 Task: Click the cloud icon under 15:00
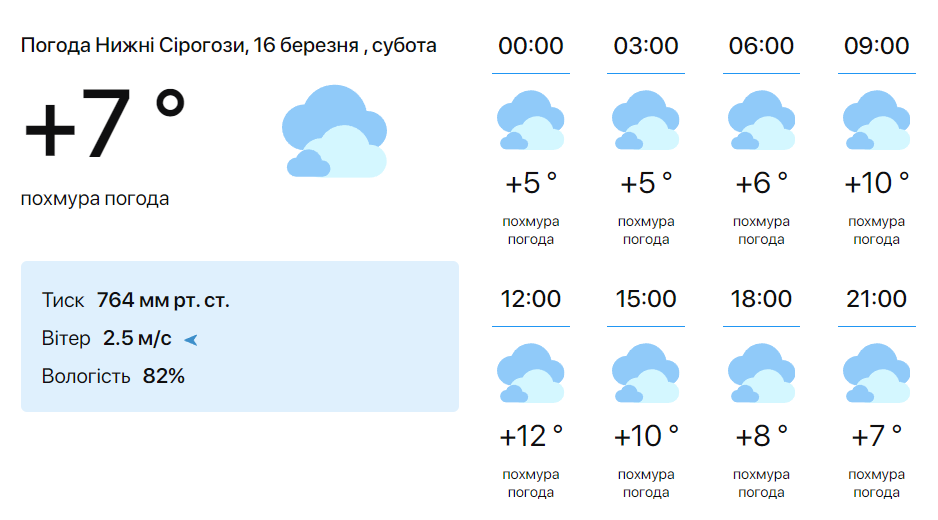click(645, 373)
